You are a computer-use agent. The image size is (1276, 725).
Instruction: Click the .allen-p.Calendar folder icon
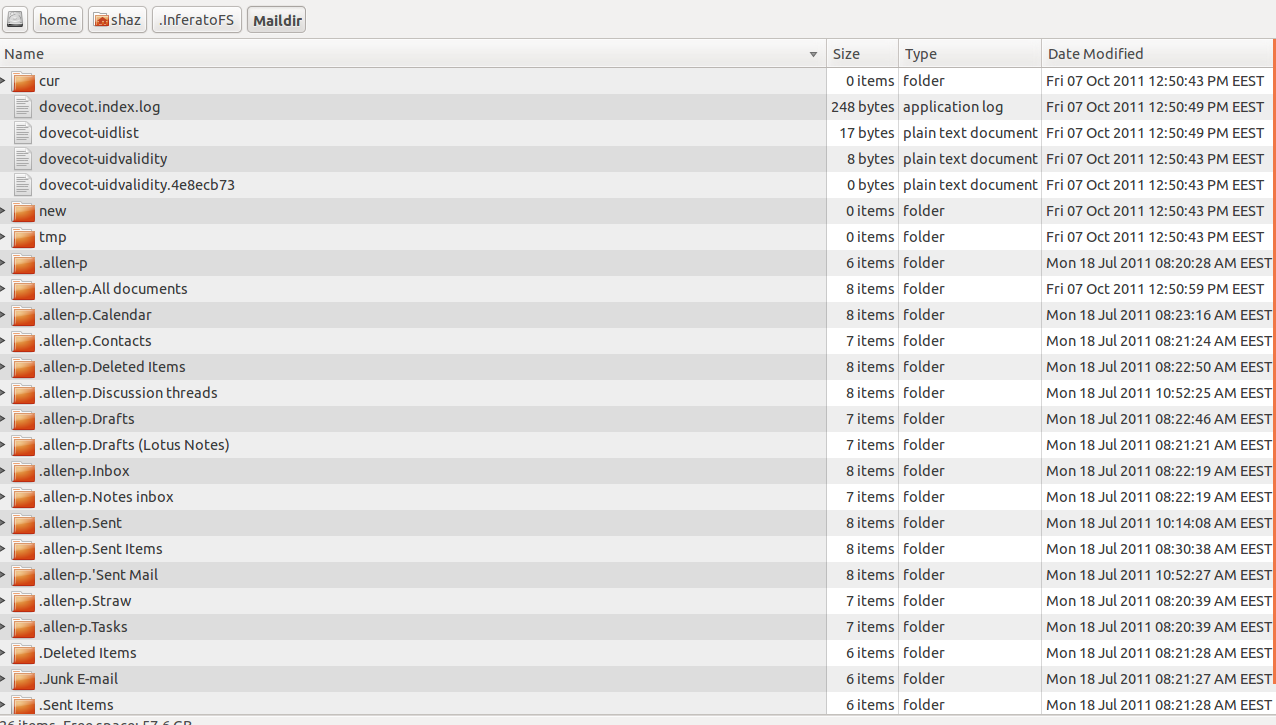(23, 315)
